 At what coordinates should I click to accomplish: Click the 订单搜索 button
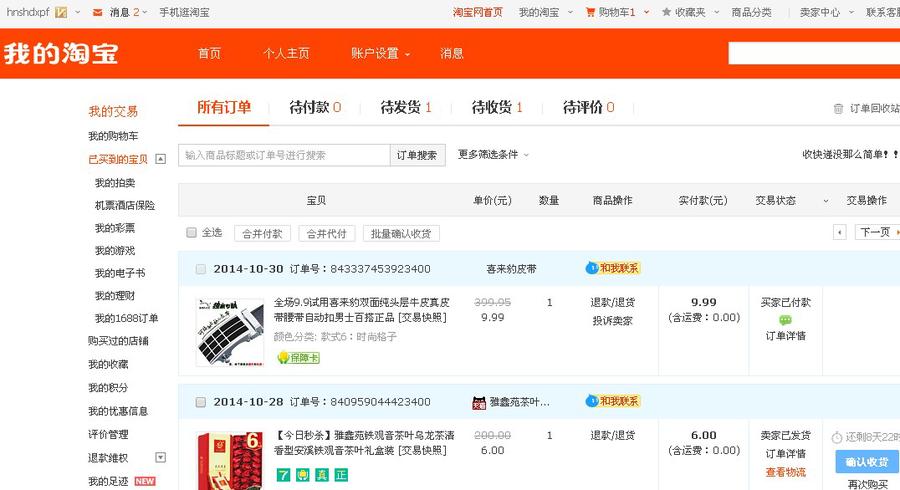pos(417,155)
